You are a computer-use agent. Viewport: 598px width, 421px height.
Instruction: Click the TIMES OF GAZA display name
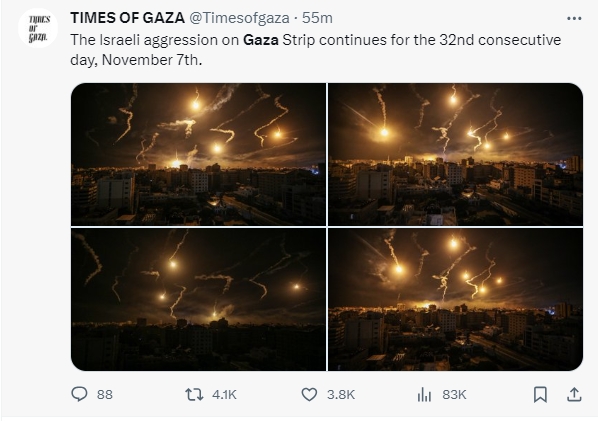pyautogui.click(x=127, y=18)
